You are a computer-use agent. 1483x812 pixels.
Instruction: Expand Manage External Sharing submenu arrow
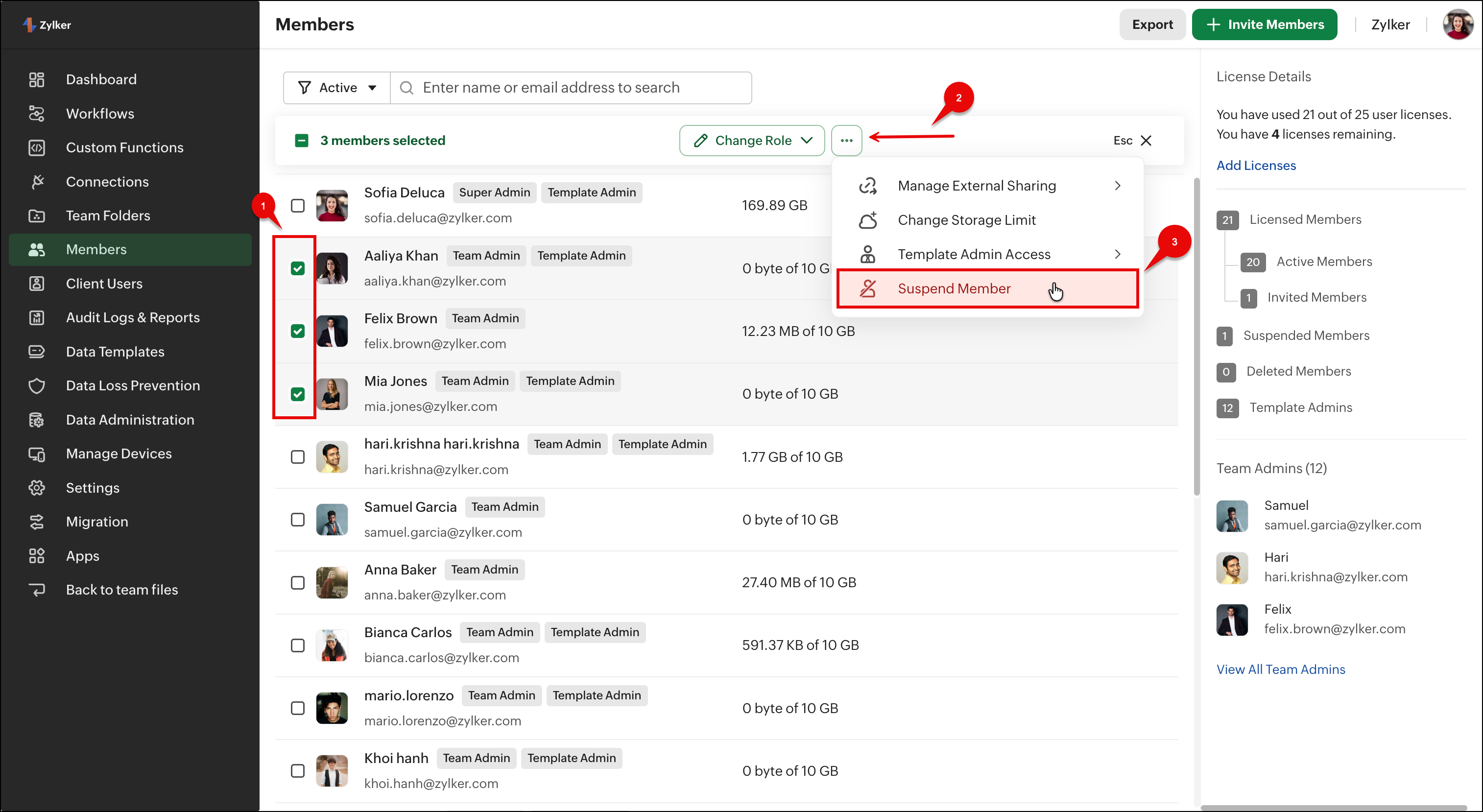tap(1118, 186)
